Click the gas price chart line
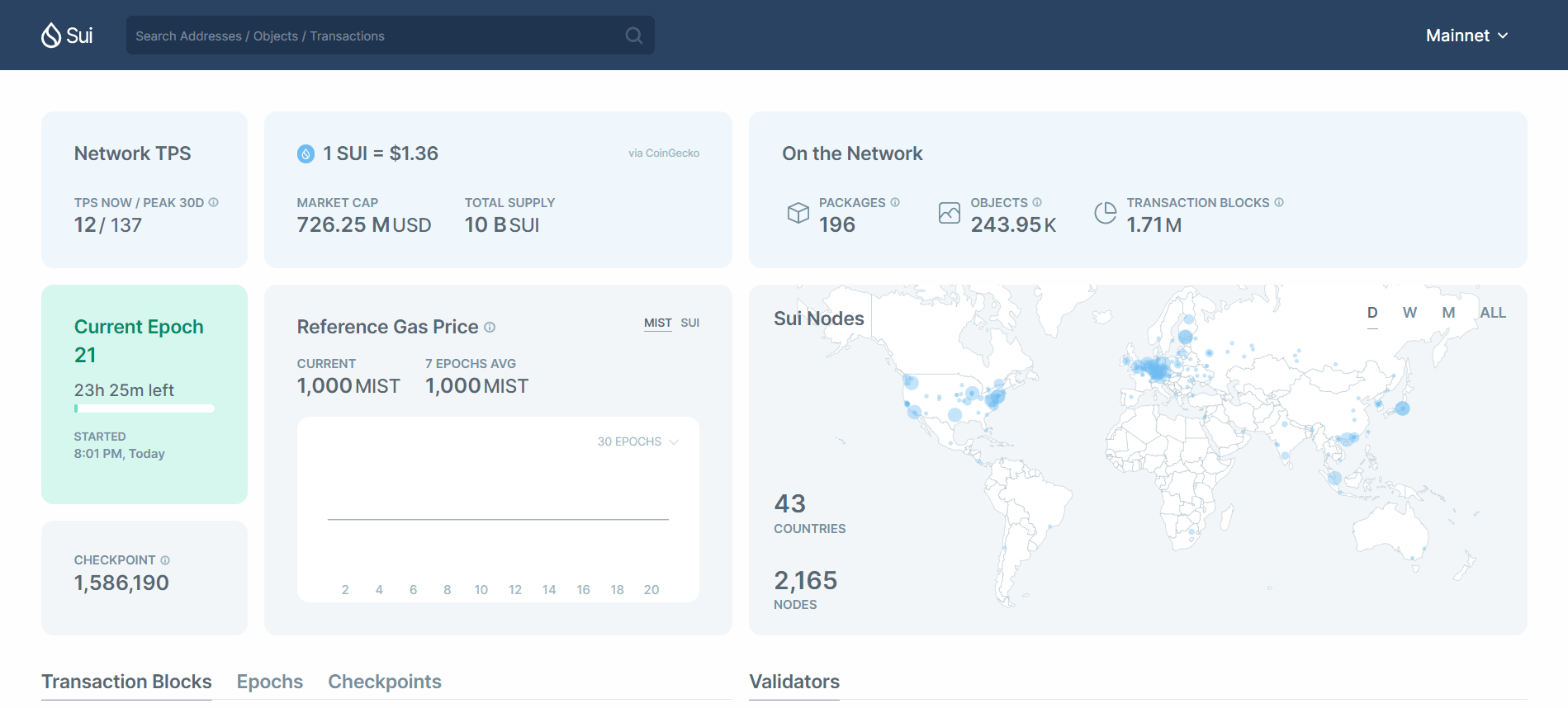The height and width of the screenshot is (708, 1568). coord(498,519)
